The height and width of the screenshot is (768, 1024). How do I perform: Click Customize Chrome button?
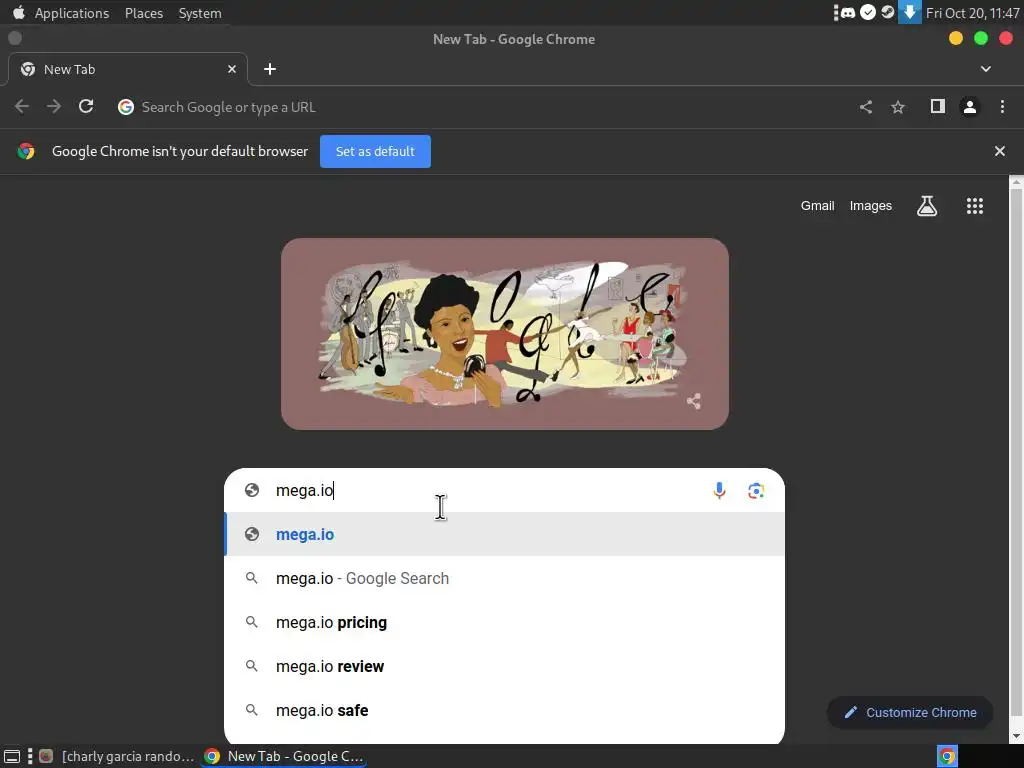coord(910,712)
